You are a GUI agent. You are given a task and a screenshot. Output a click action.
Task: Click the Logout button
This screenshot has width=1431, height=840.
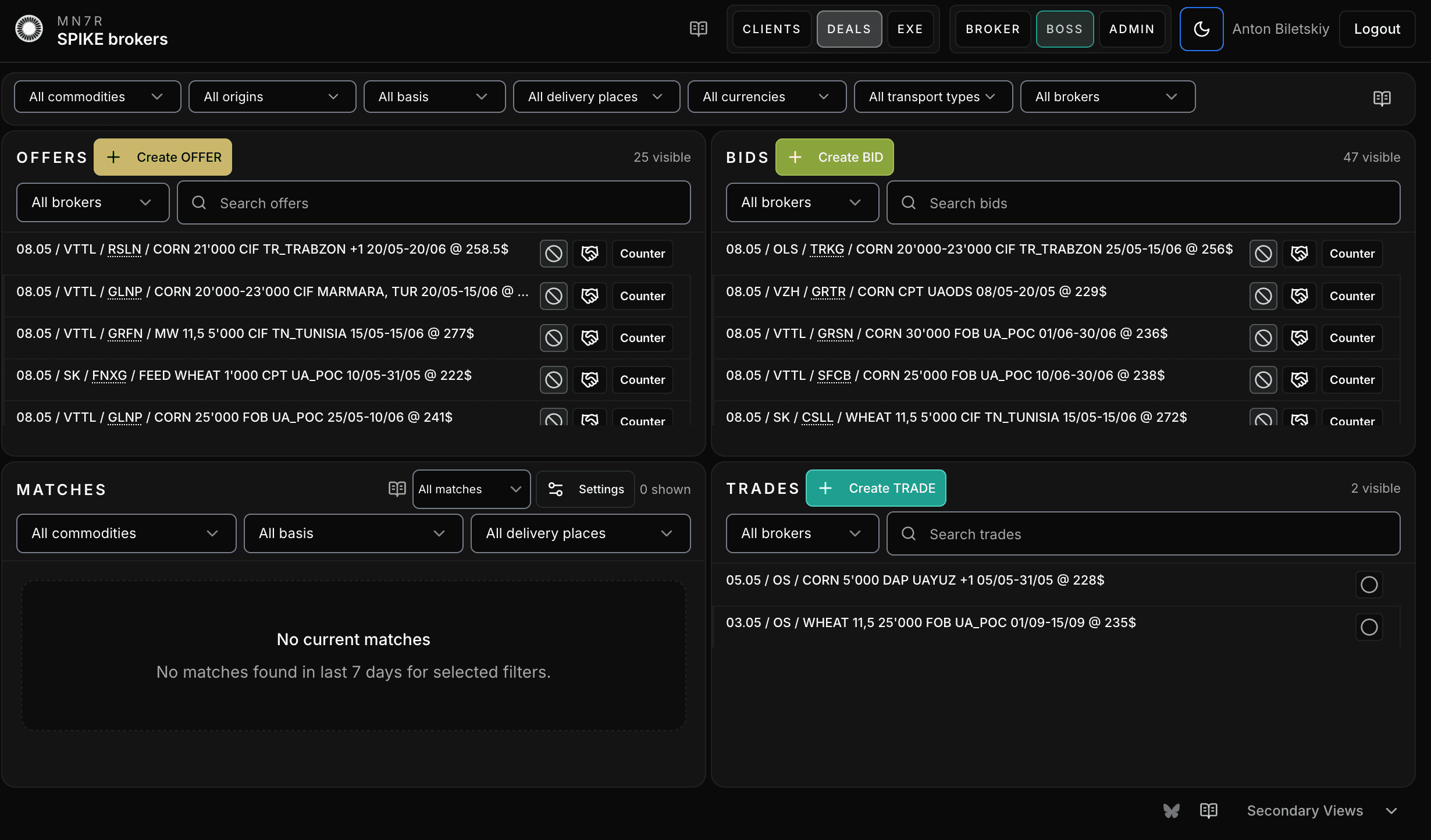click(1377, 29)
